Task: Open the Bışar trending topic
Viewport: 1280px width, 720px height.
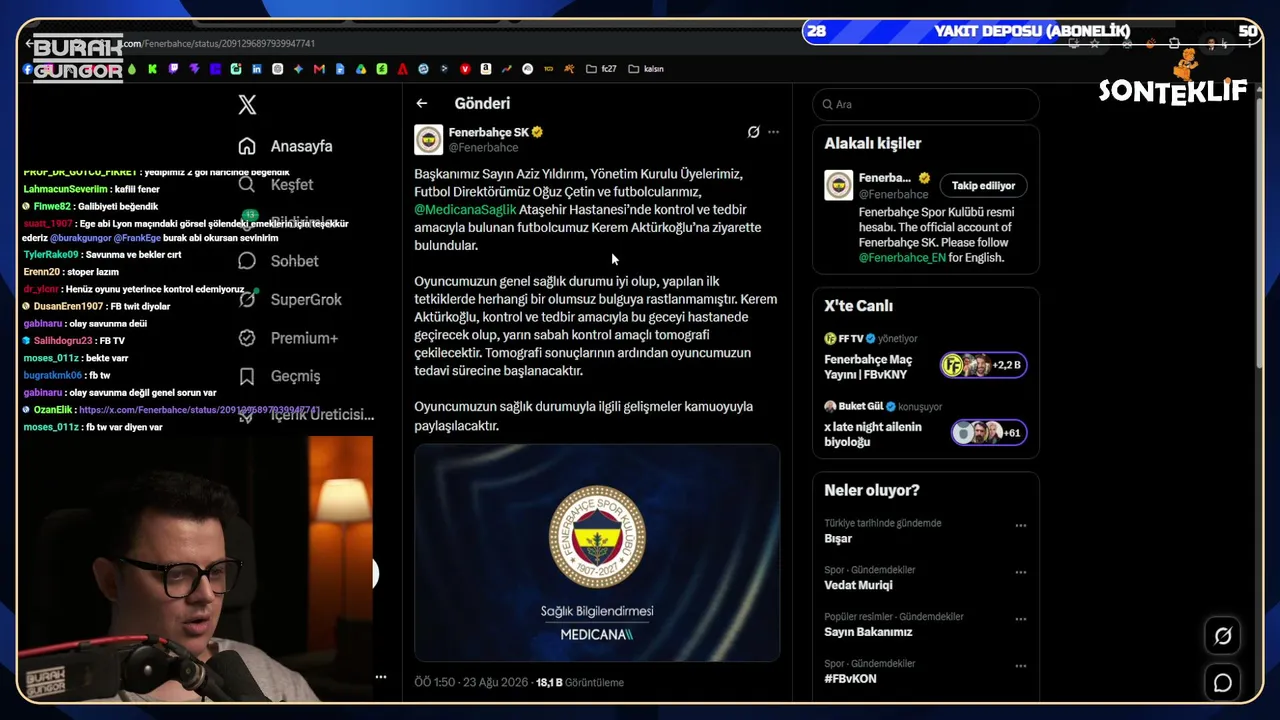Action: point(838,539)
